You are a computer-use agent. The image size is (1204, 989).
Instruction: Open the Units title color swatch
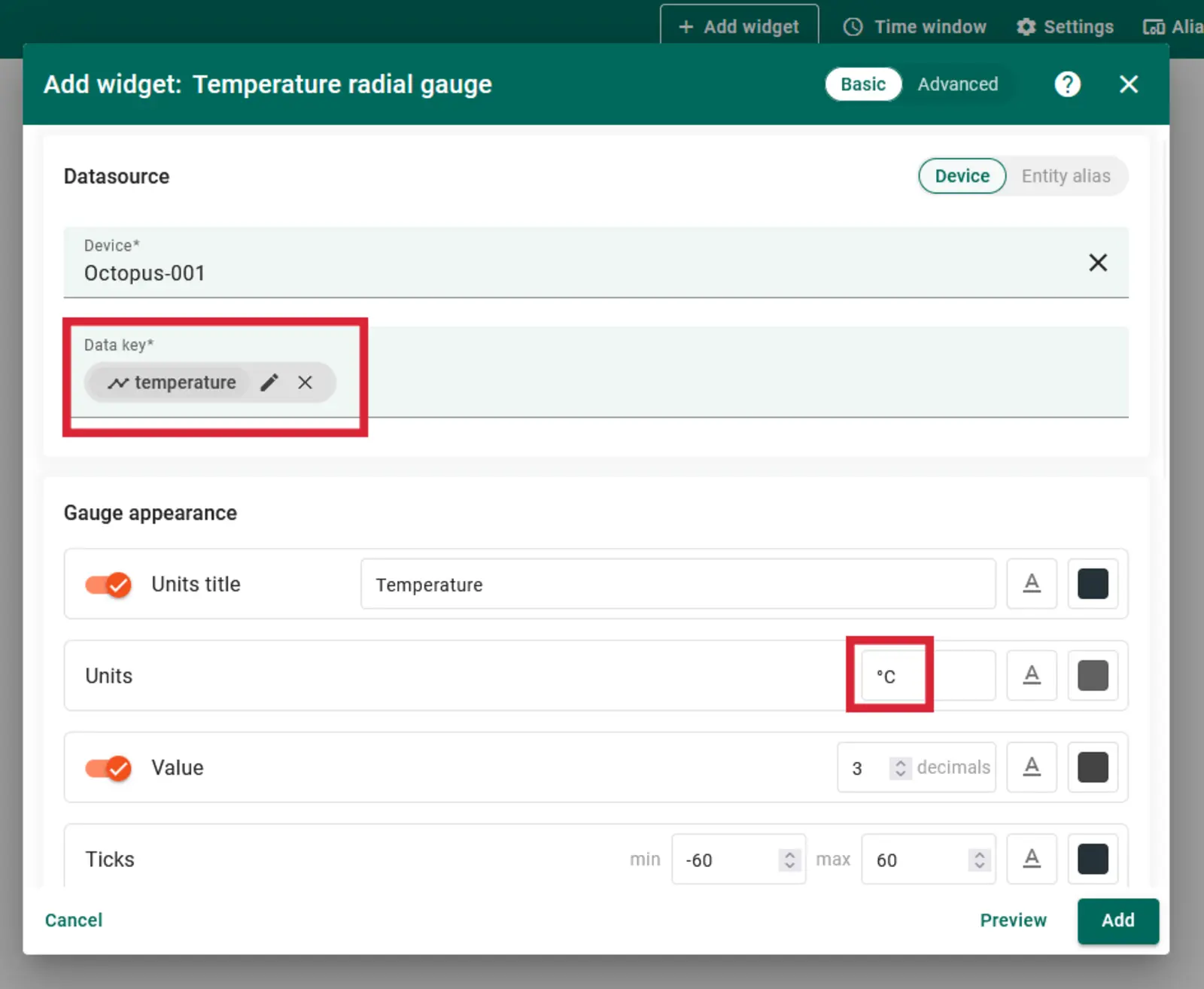click(1093, 584)
